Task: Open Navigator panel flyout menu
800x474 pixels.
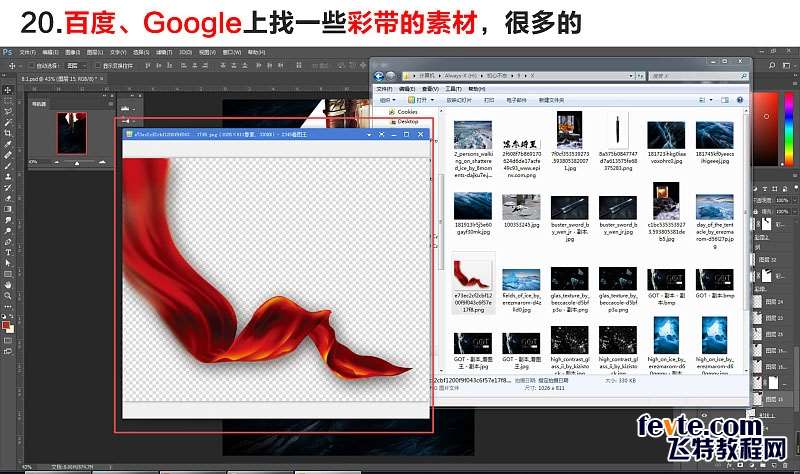Action: coord(110,104)
